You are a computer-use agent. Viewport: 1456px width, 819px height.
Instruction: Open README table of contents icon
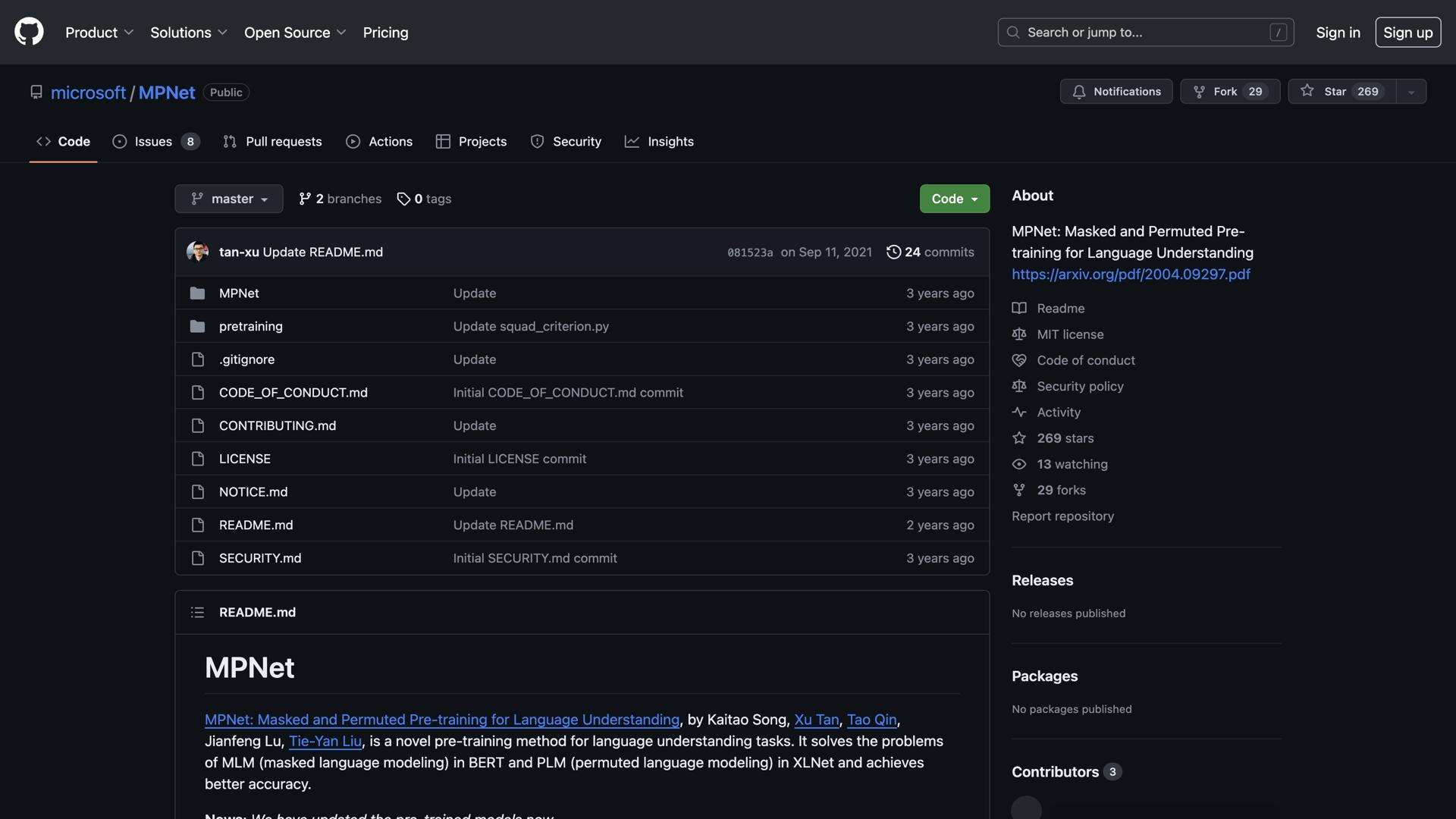click(x=197, y=612)
